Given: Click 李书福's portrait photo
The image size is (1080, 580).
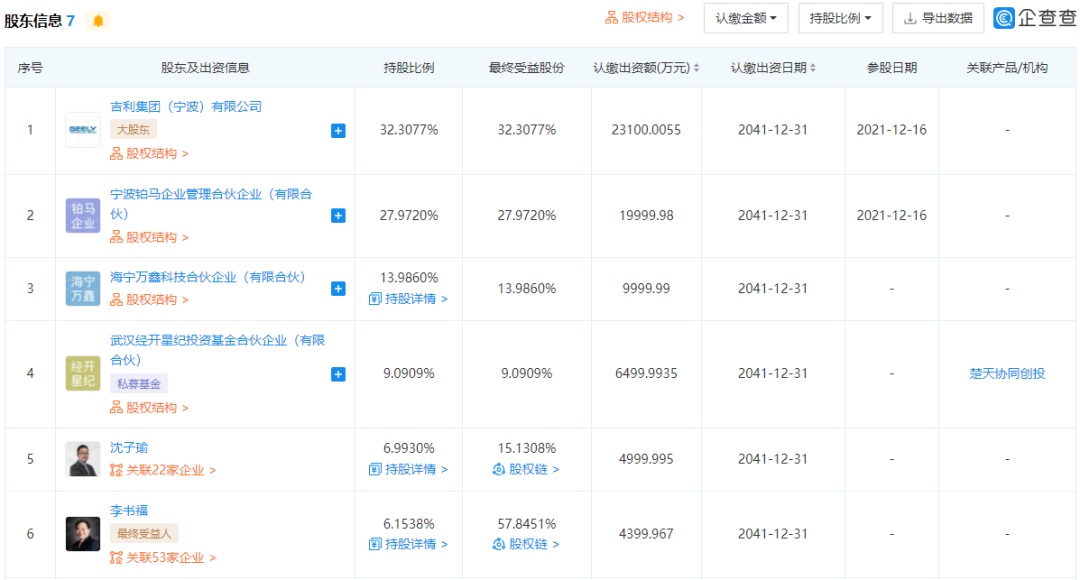Looking at the screenshot, I should click(x=83, y=534).
